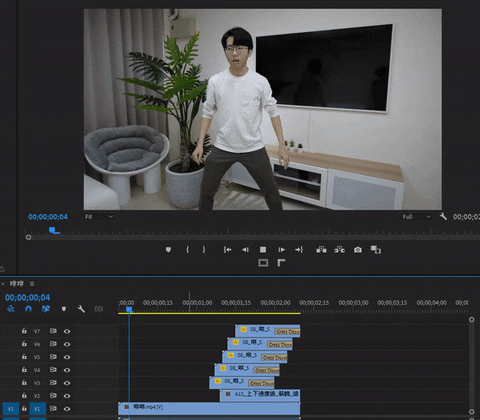Add a marker to the timeline
Viewport: 480px width, 420px height.
[x=64, y=309]
